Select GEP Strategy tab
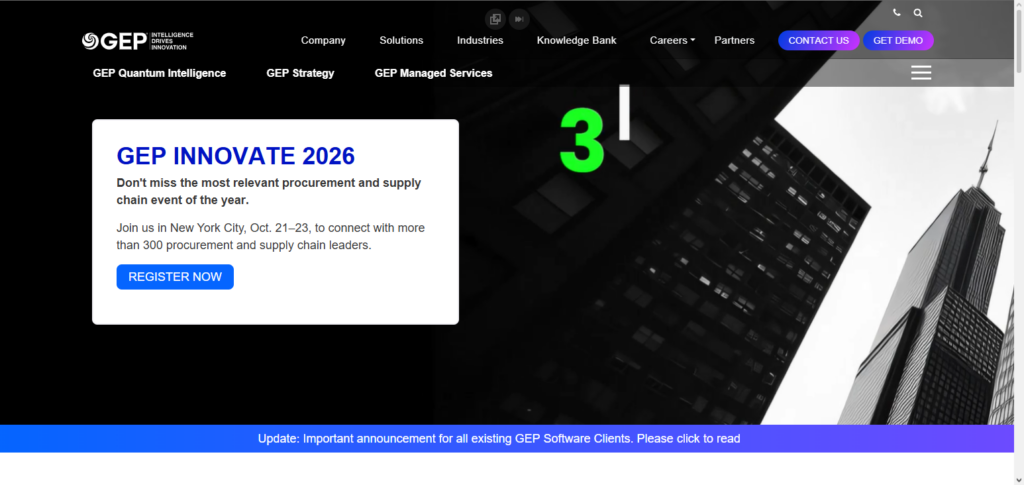Screen dimensions: 1024x485 click(300, 73)
